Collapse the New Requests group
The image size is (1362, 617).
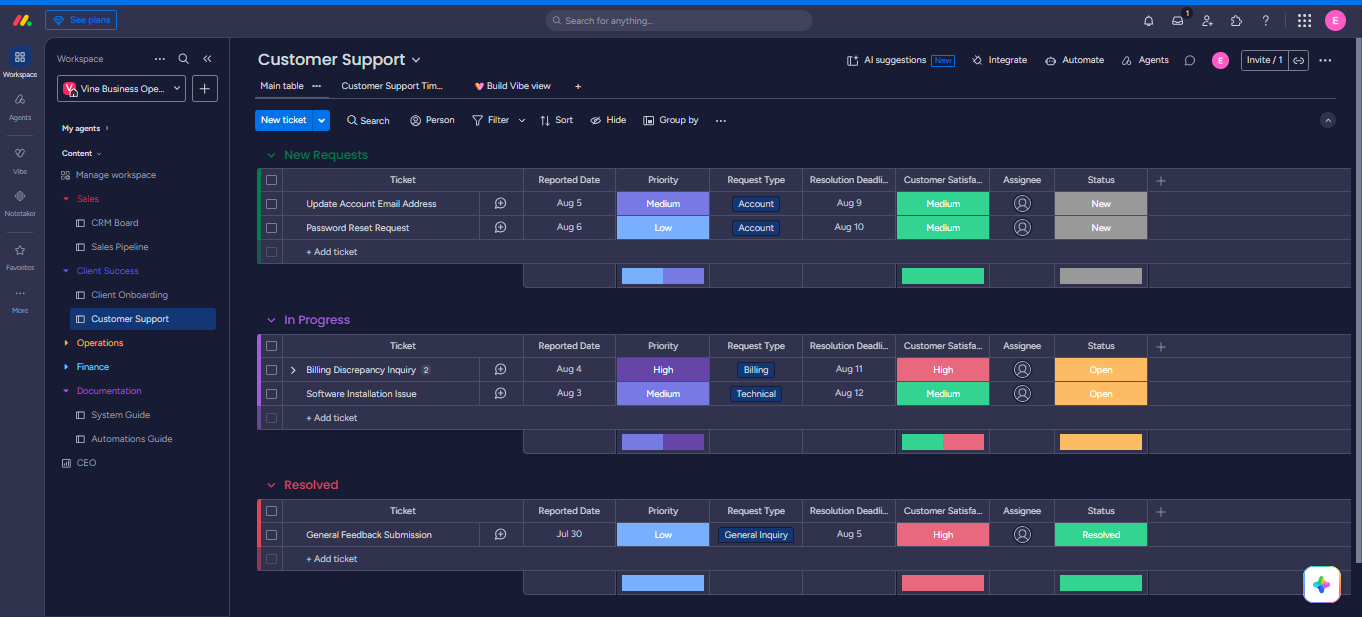pos(271,155)
